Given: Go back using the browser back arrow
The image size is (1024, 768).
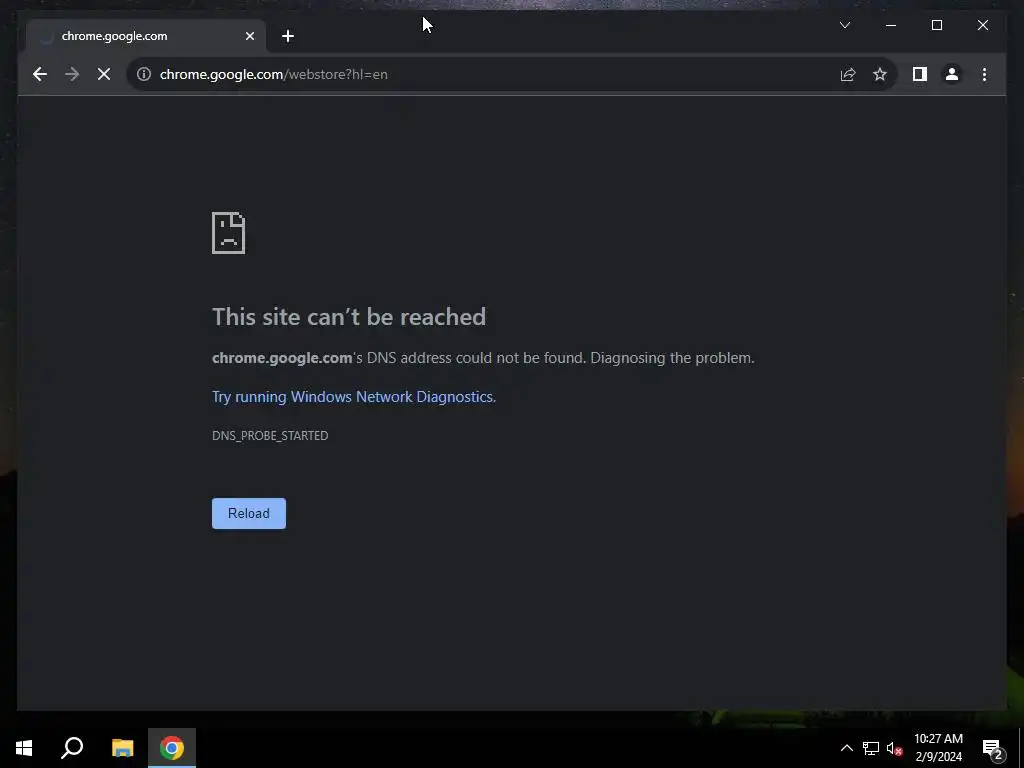Looking at the screenshot, I should point(40,74).
